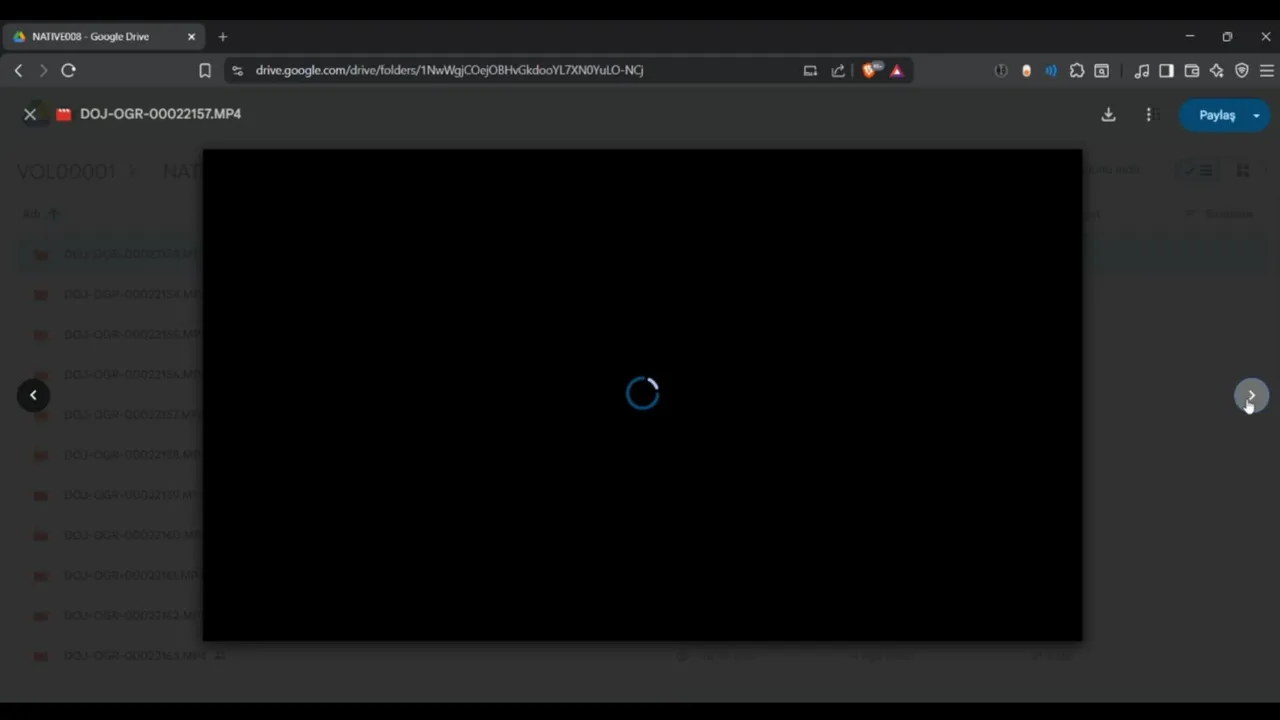Open site settings icon left of URL
1280x720 pixels.
pyautogui.click(x=237, y=70)
